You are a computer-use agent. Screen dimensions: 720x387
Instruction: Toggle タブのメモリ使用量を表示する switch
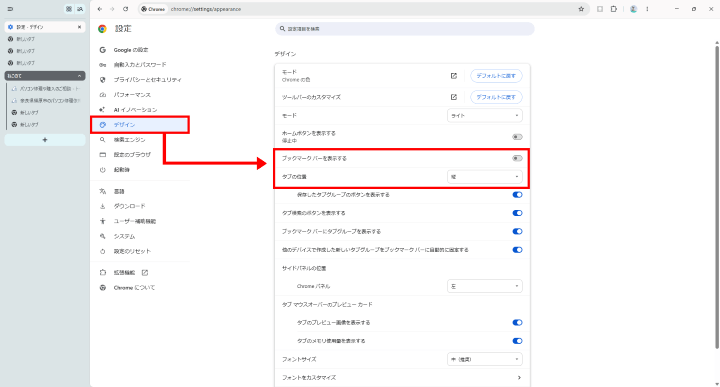coord(517,341)
